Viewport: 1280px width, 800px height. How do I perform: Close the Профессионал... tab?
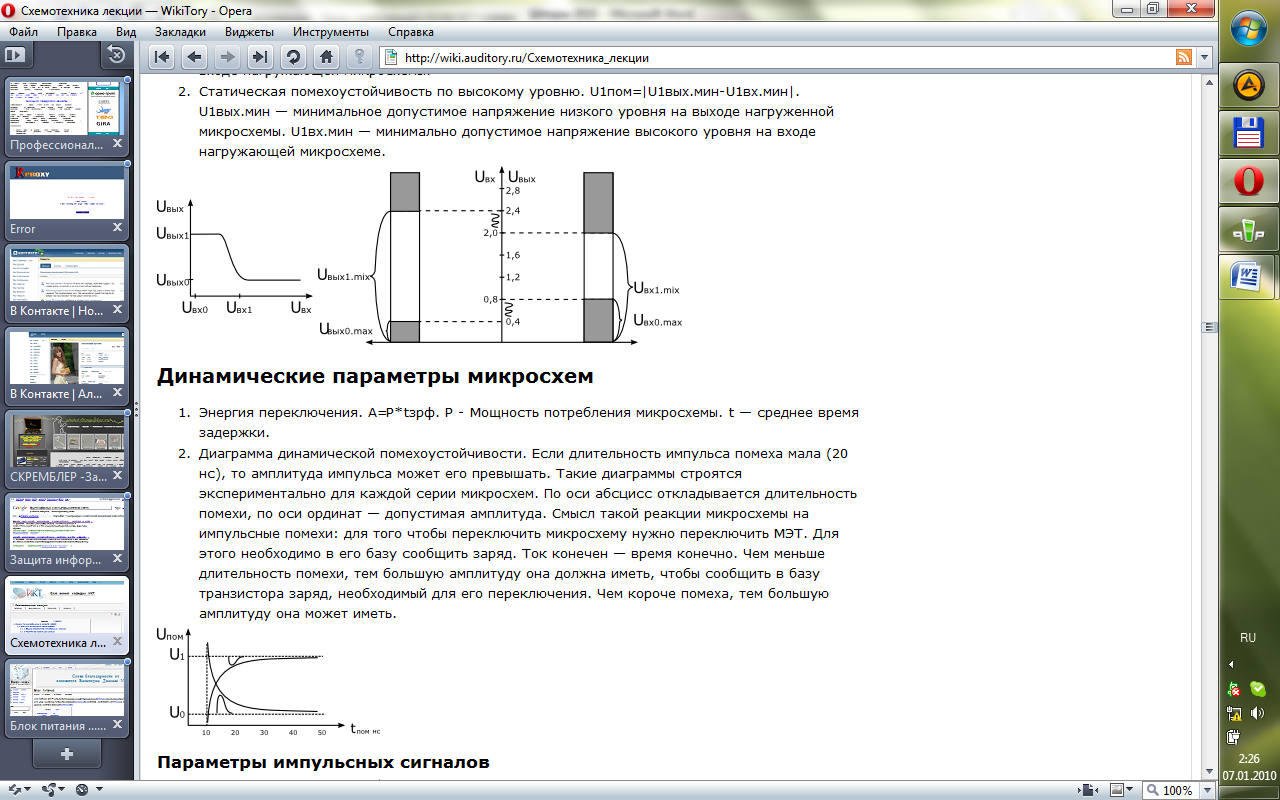pos(117,145)
